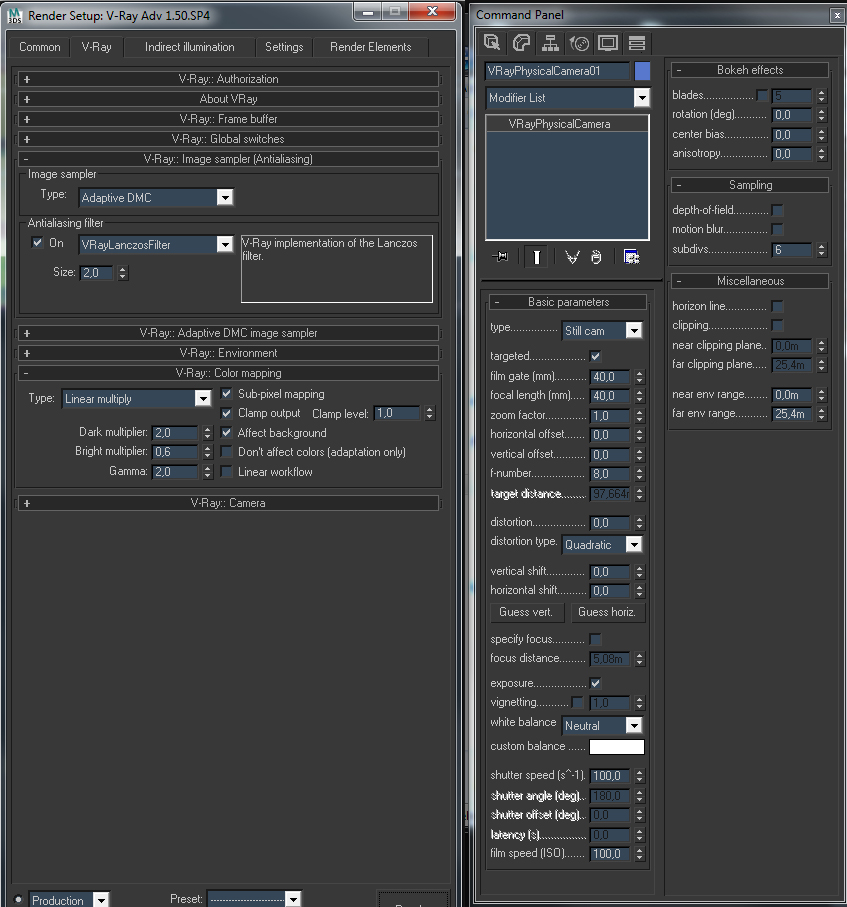Toggle Clamp output checkbox
847x907 pixels.
coord(226,413)
